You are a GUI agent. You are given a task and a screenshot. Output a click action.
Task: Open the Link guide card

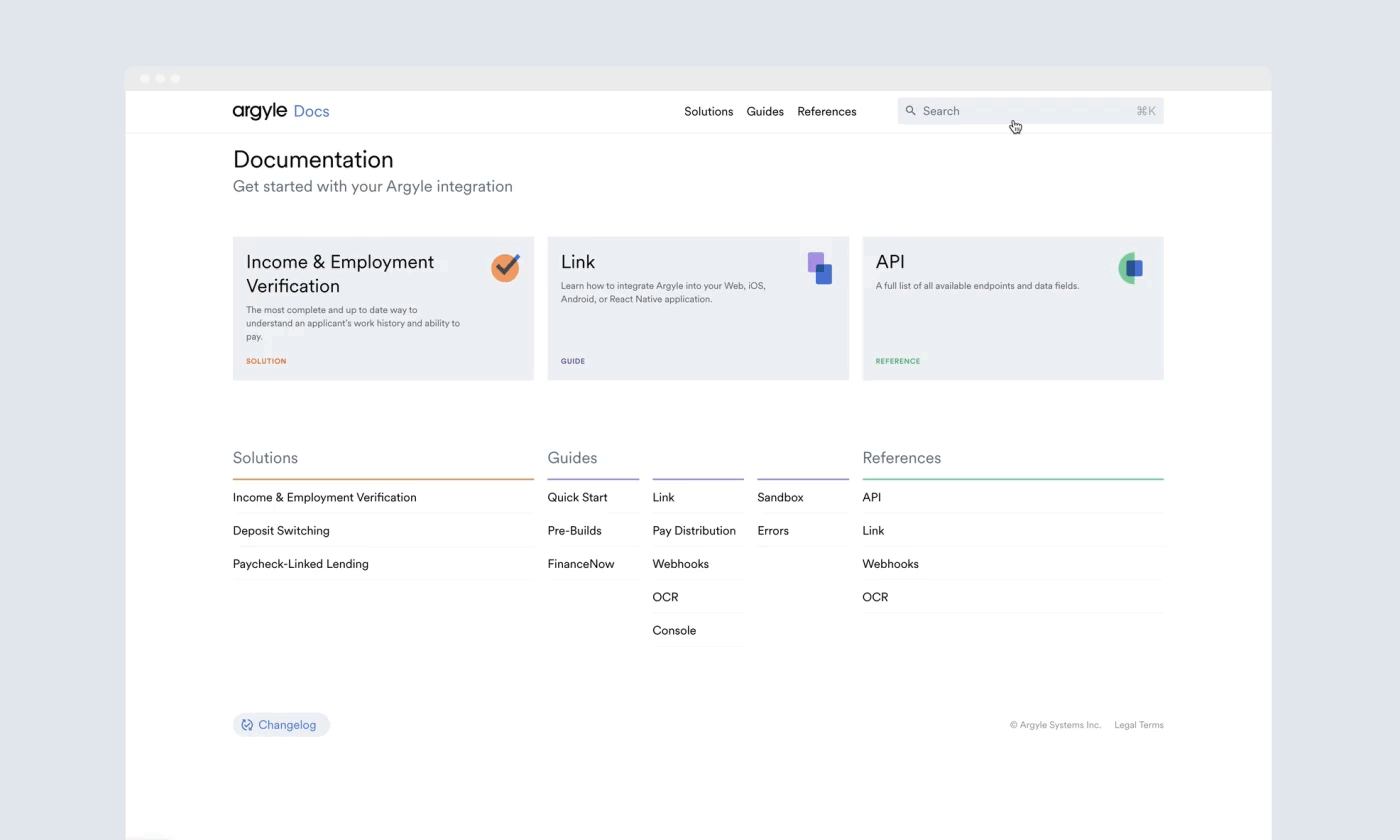[x=698, y=308]
